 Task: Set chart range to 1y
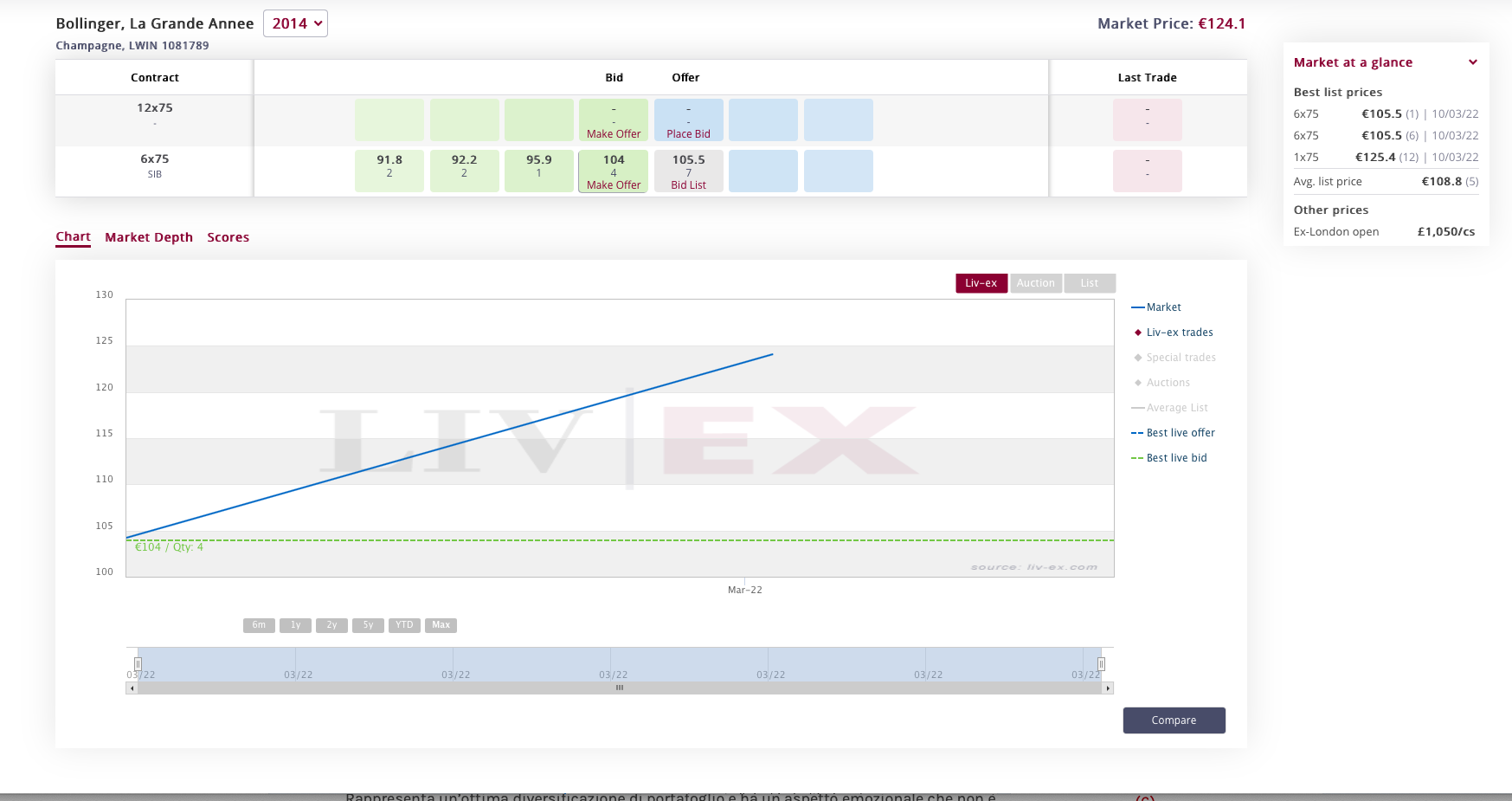295,625
